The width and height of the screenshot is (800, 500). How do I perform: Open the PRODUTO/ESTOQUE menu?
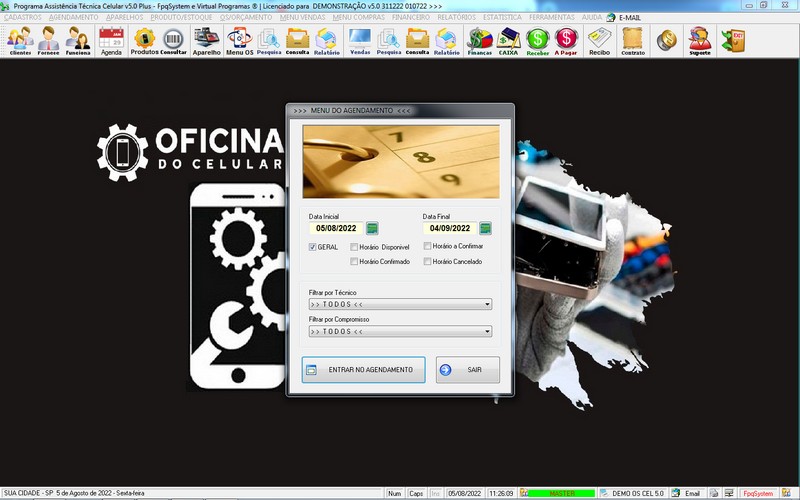(x=181, y=17)
